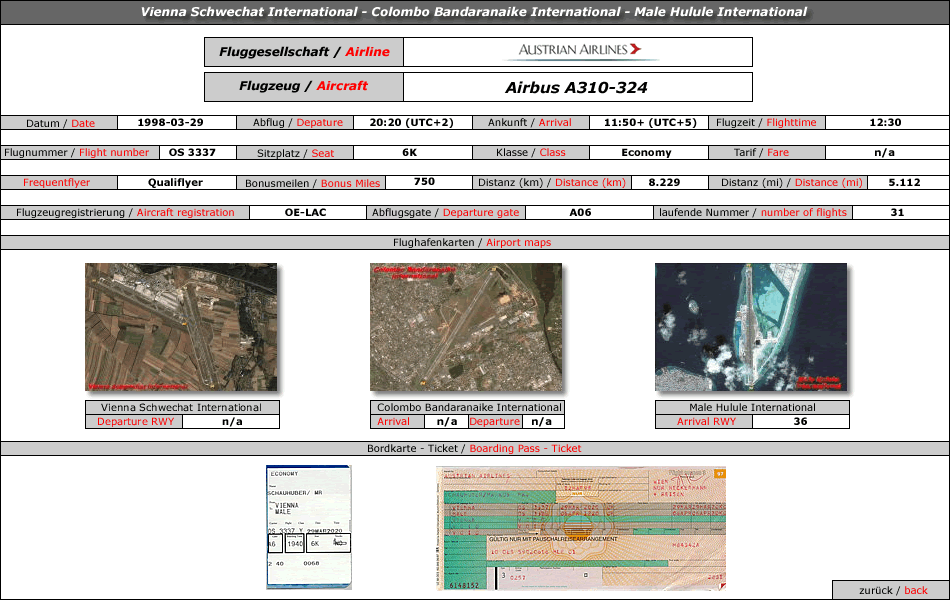
Task: Click the page title route header
Action: [x=474, y=12]
